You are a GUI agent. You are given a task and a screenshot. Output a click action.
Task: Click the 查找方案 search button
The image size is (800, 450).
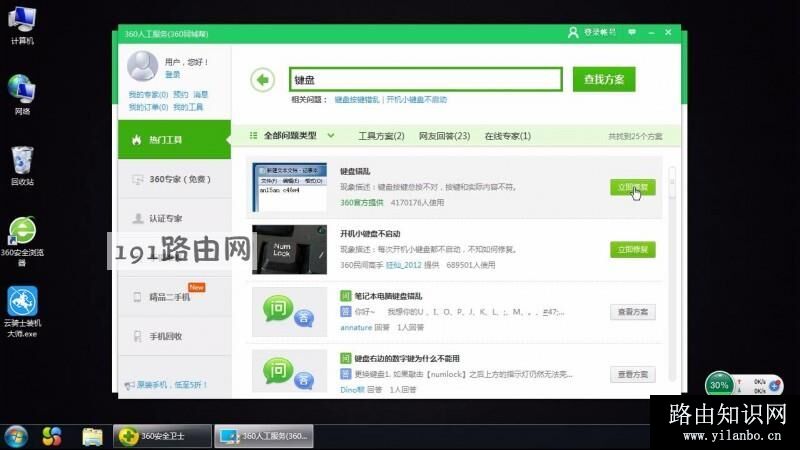[604, 80]
